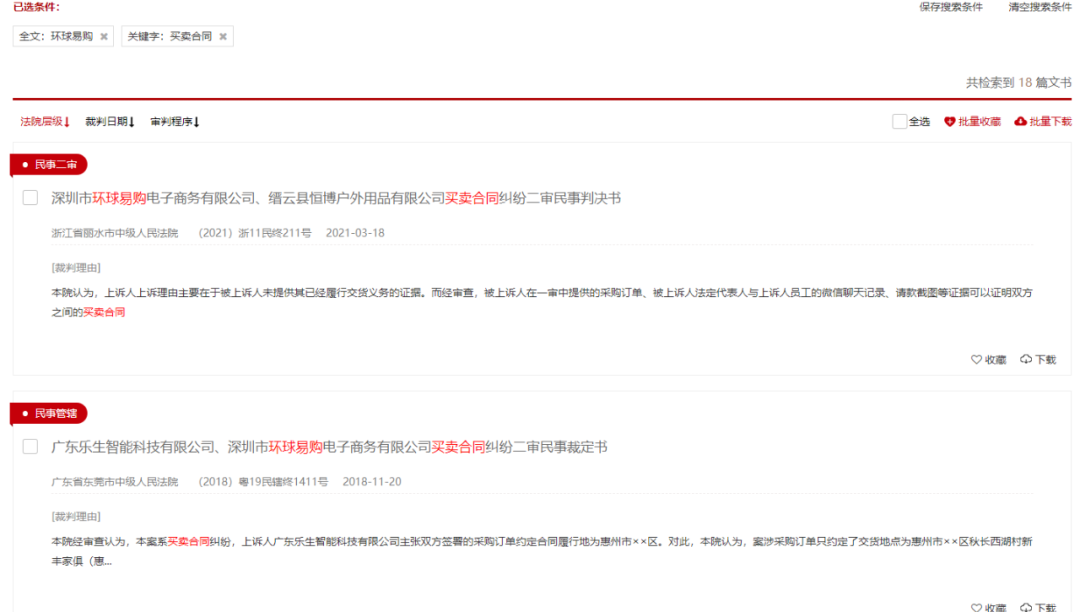1080x612 pixels.
Task: Toggle the 法院层级 sort order arrow
Action: [x=67, y=120]
